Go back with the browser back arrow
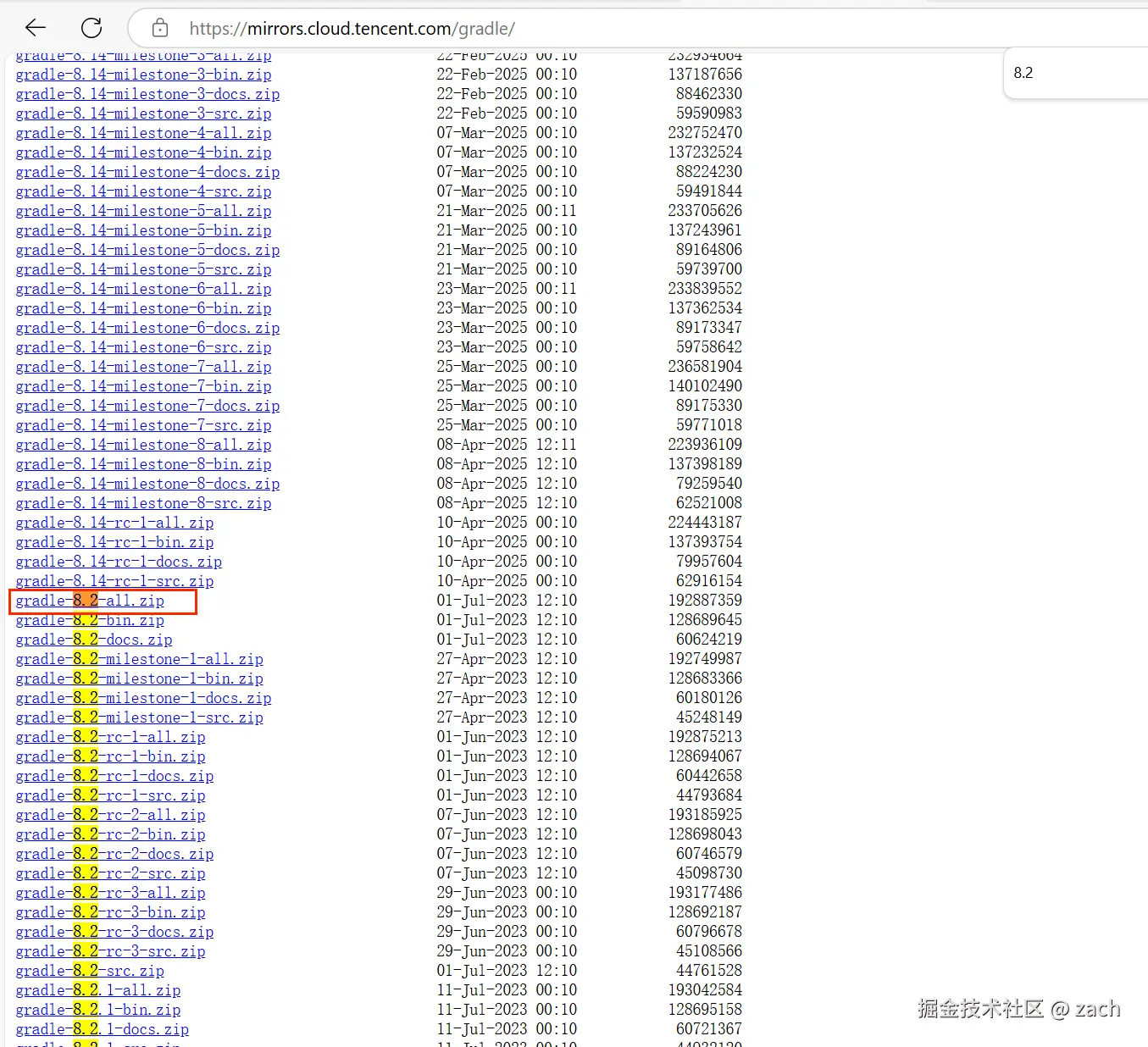The width and height of the screenshot is (1148, 1047). (36, 28)
